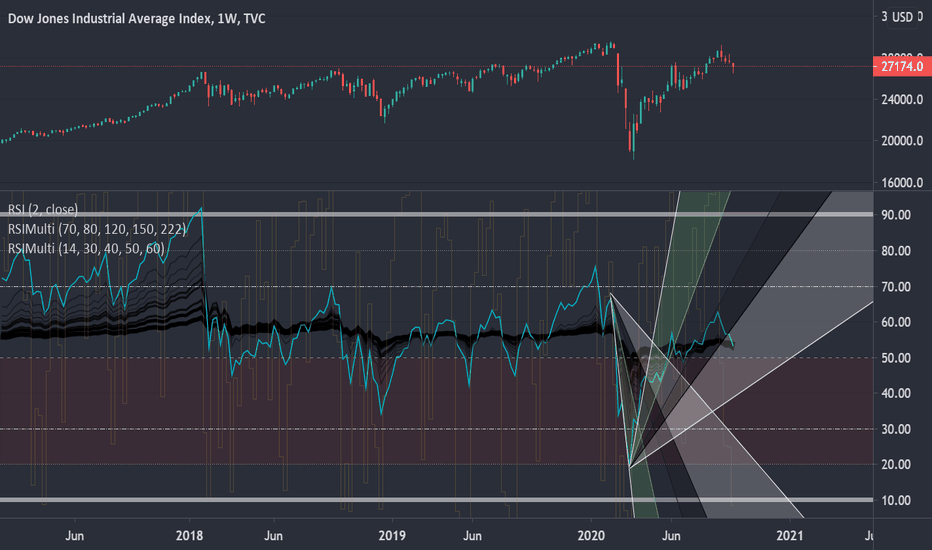Click the Jun label between 2018 and 2019
Screen dimensions: 932x550
pyautogui.click(x=273, y=536)
